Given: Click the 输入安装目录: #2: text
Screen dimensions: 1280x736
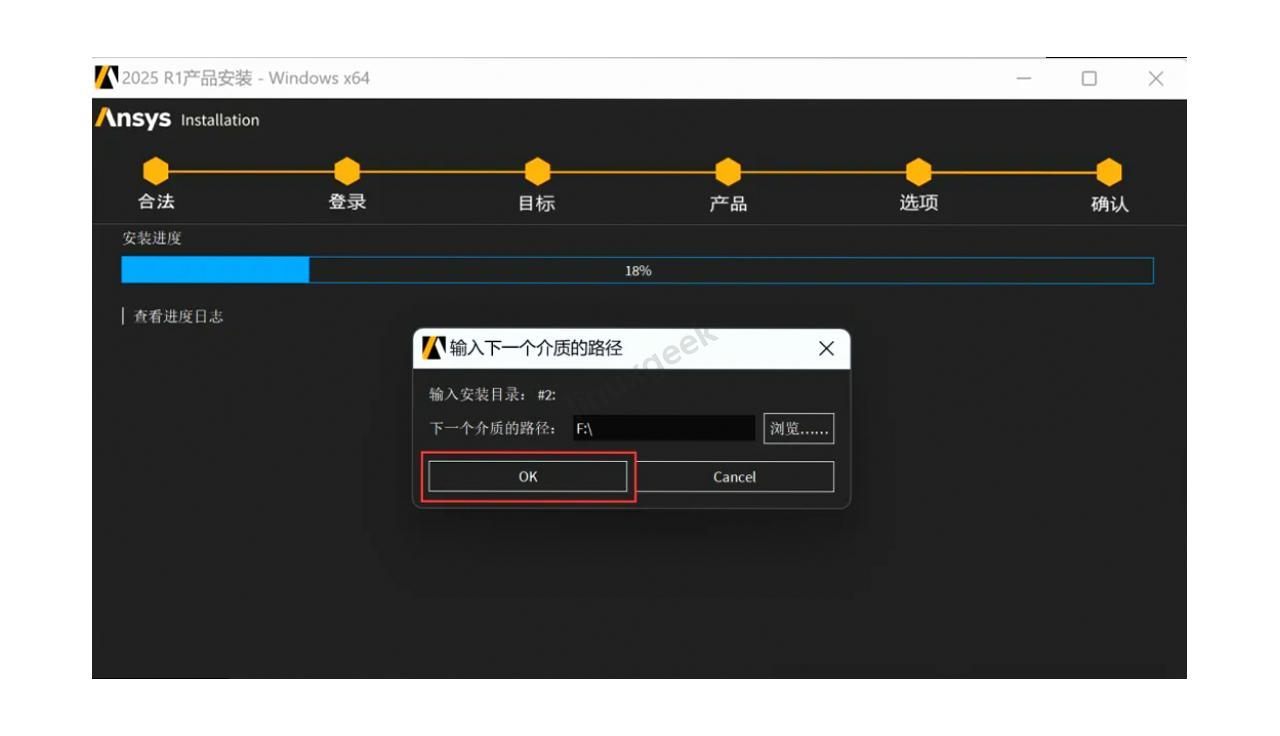Looking at the screenshot, I should (x=492, y=394).
